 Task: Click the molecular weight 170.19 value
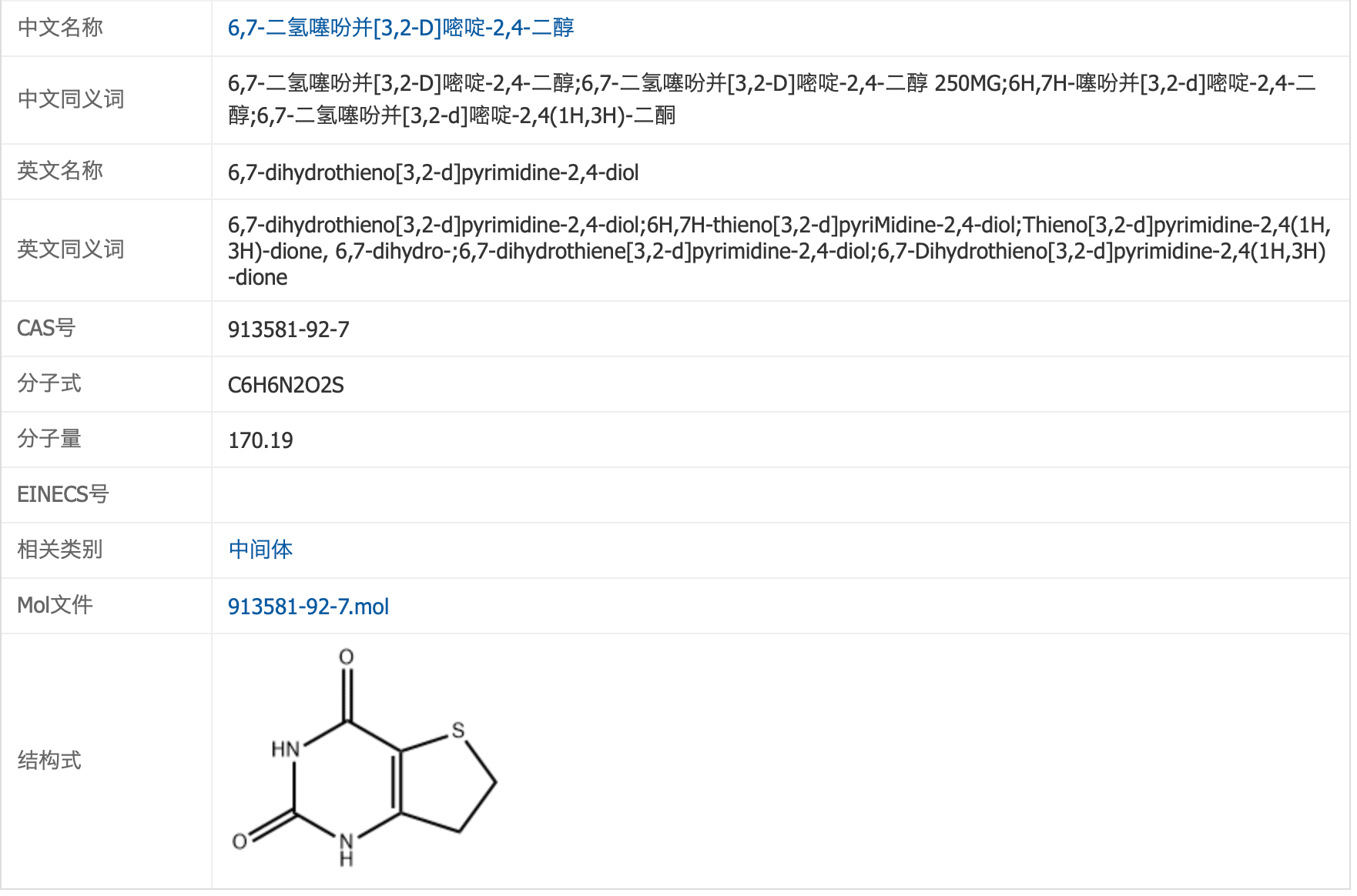260,440
